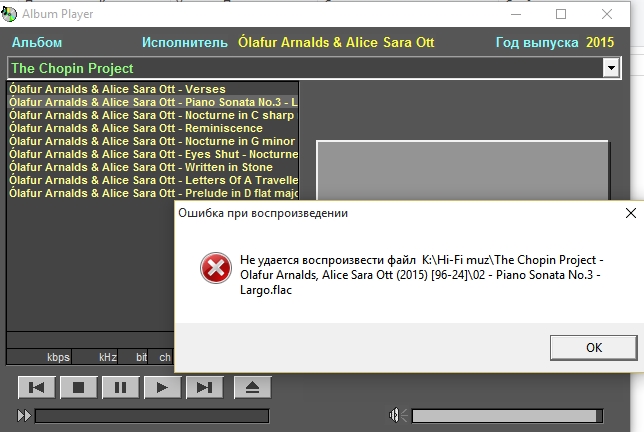Click the playback seek bar

[x=152, y=416]
